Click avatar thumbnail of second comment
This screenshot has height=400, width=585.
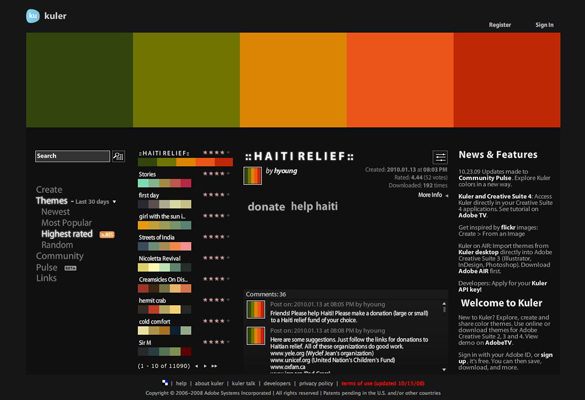click(256, 335)
